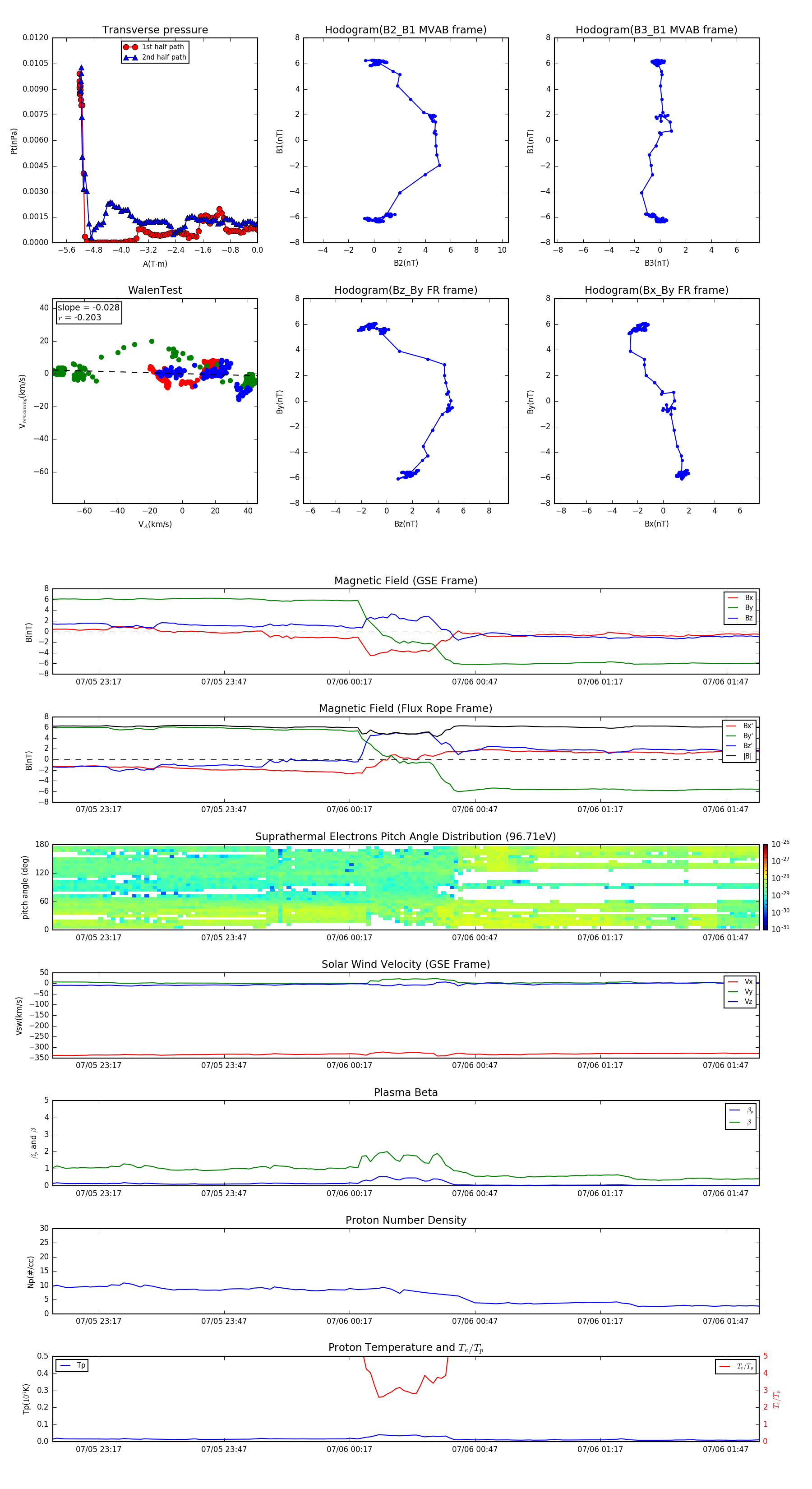Viewport: 812px width, 1489px height.
Task: Click the red line sample beside Bx in the GSE legend
Action: [x=733, y=598]
